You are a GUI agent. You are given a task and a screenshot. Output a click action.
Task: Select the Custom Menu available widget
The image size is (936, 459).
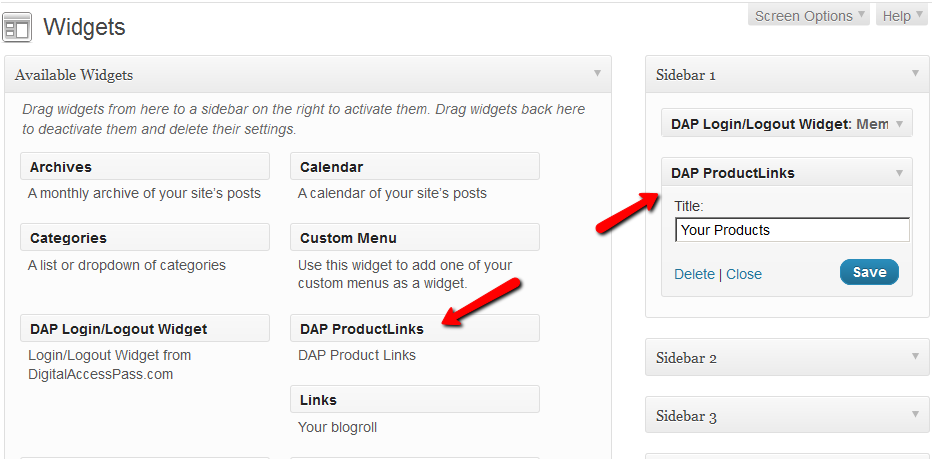tap(414, 237)
